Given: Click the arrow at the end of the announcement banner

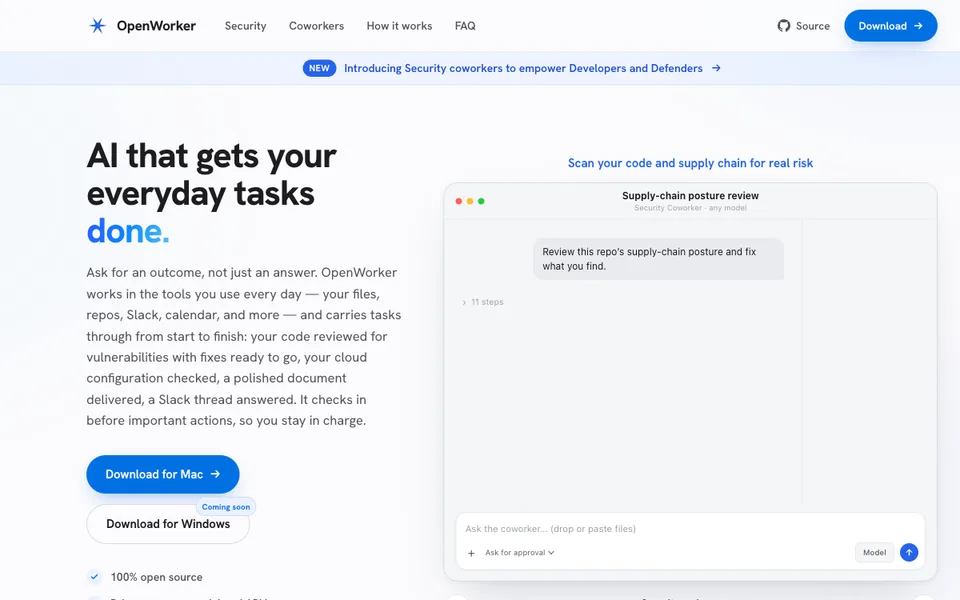Looking at the screenshot, I should pyautogui.click(x=716, y=68).
